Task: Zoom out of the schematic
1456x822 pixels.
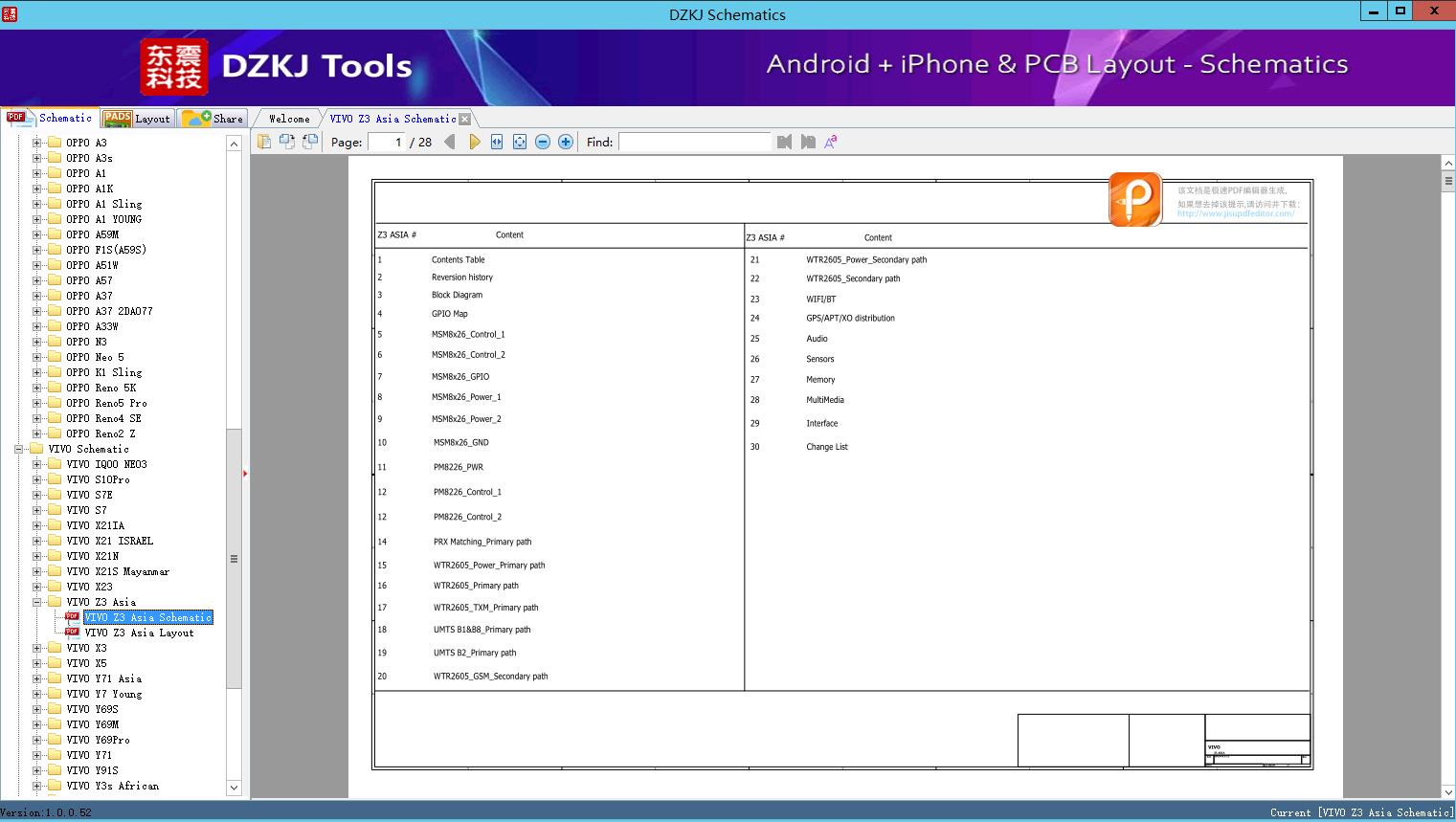Action: point(543,142)
